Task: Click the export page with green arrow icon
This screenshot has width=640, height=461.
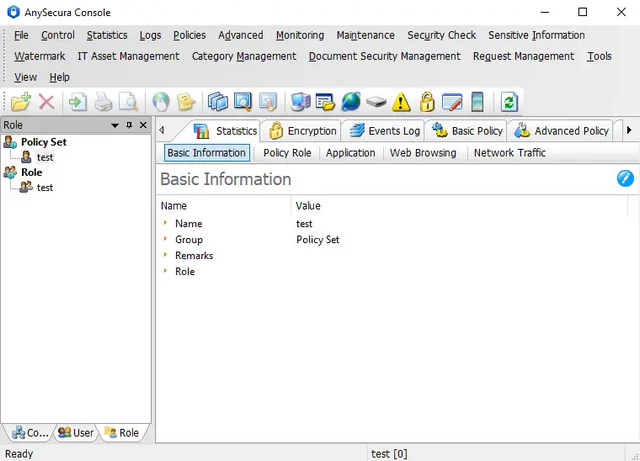Action: click(78, 102)
